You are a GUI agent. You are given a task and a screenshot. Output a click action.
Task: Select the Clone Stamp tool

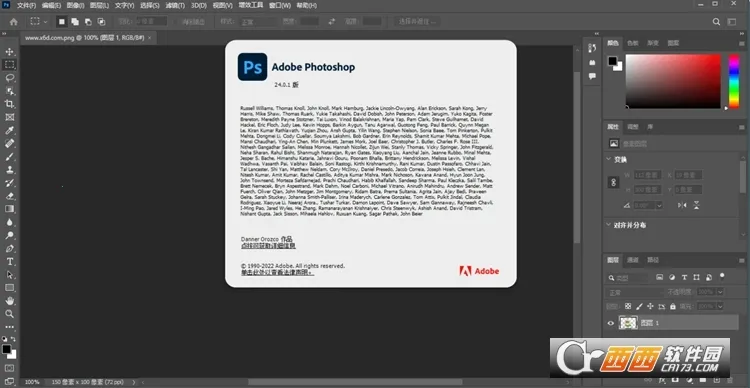[x=10, y=169]
